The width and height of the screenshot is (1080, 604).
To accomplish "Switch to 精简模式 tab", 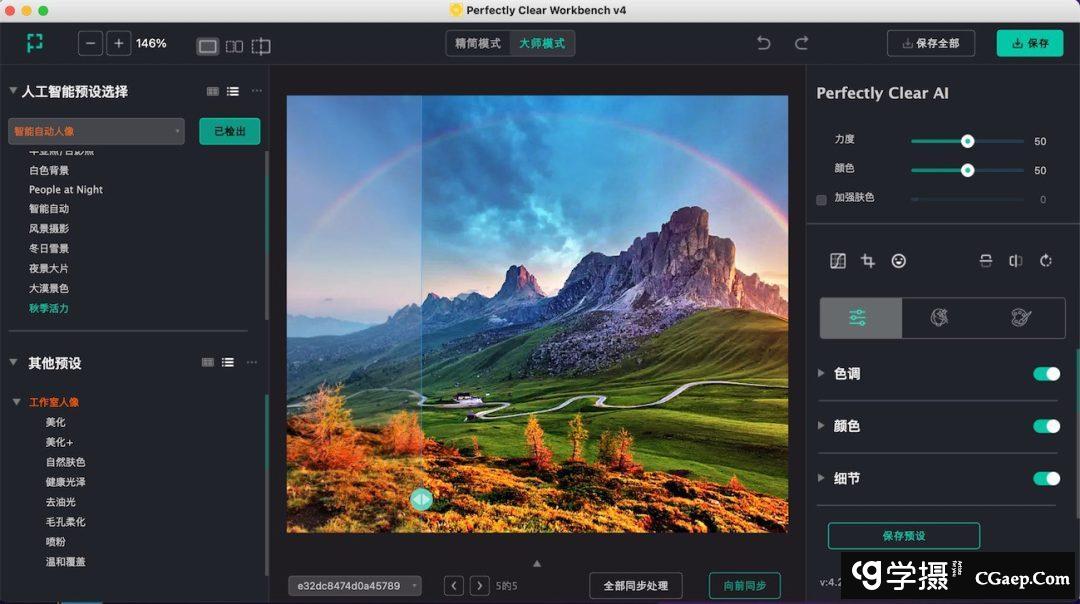I will click(x=478, y=43).
